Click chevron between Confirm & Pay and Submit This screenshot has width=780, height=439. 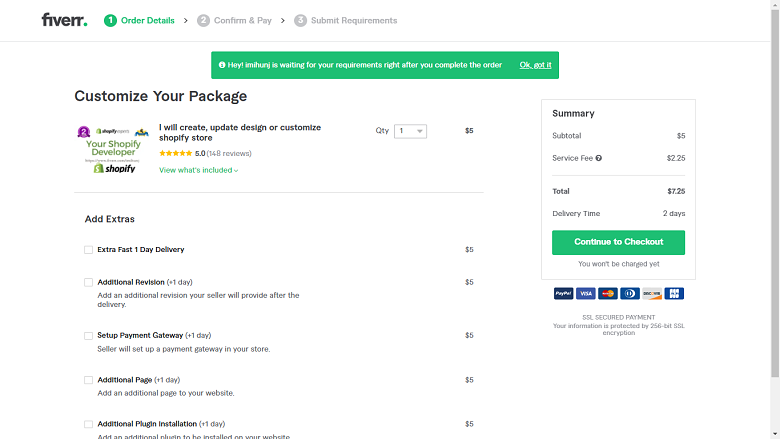[283, 20]
